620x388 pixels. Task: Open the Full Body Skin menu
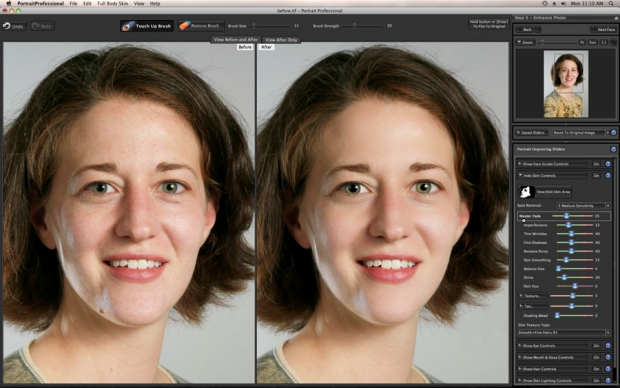113,3
